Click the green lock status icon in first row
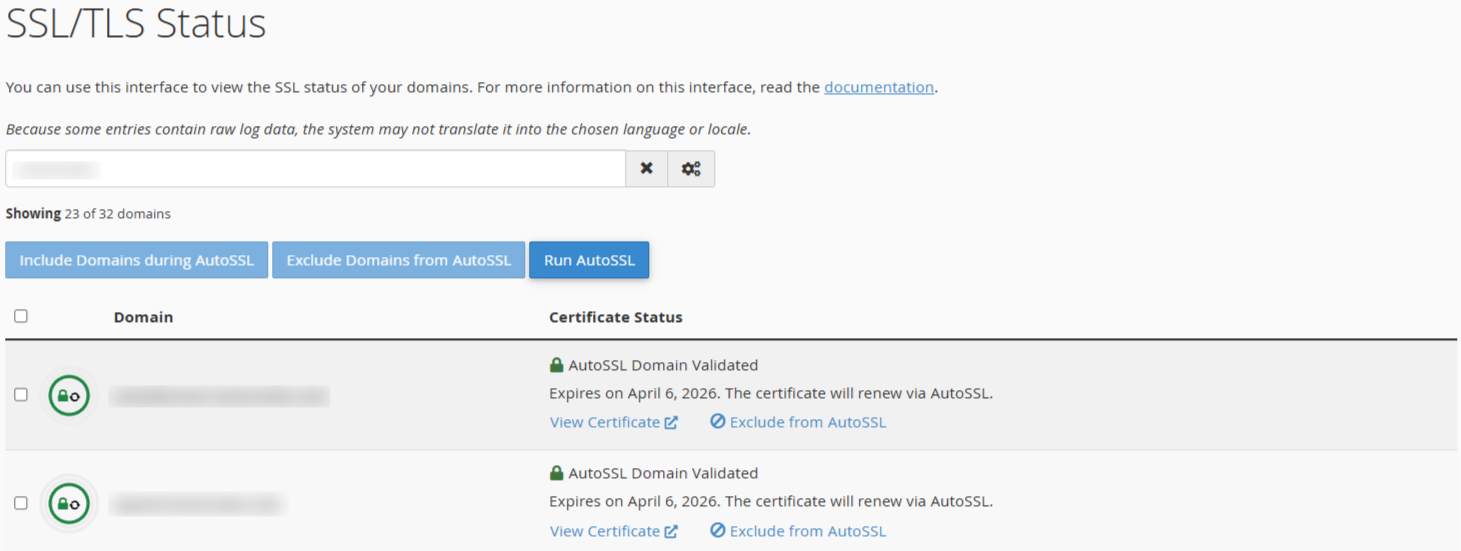 69,396
